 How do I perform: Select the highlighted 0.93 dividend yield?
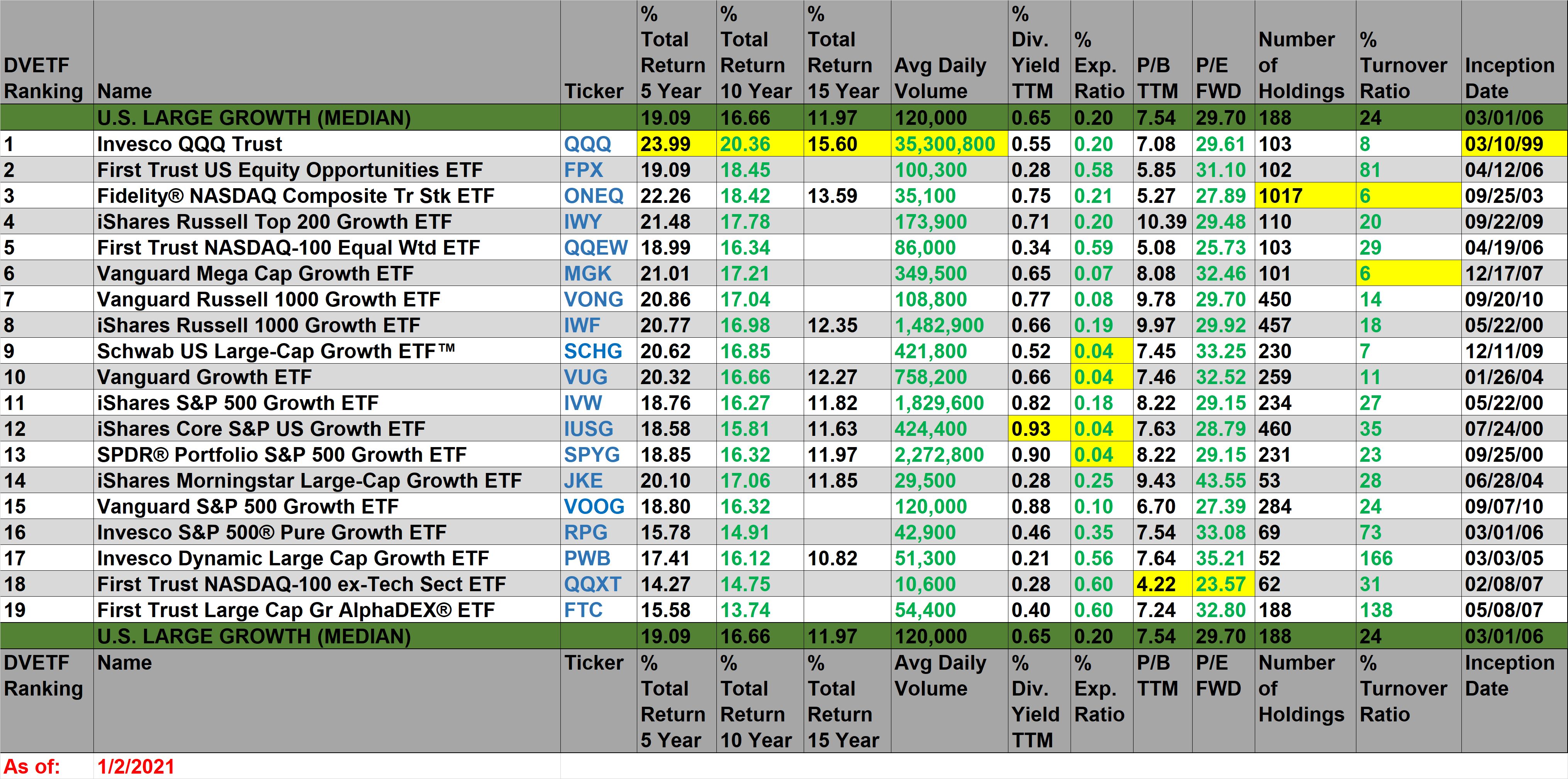click(x=1039, y=429)
